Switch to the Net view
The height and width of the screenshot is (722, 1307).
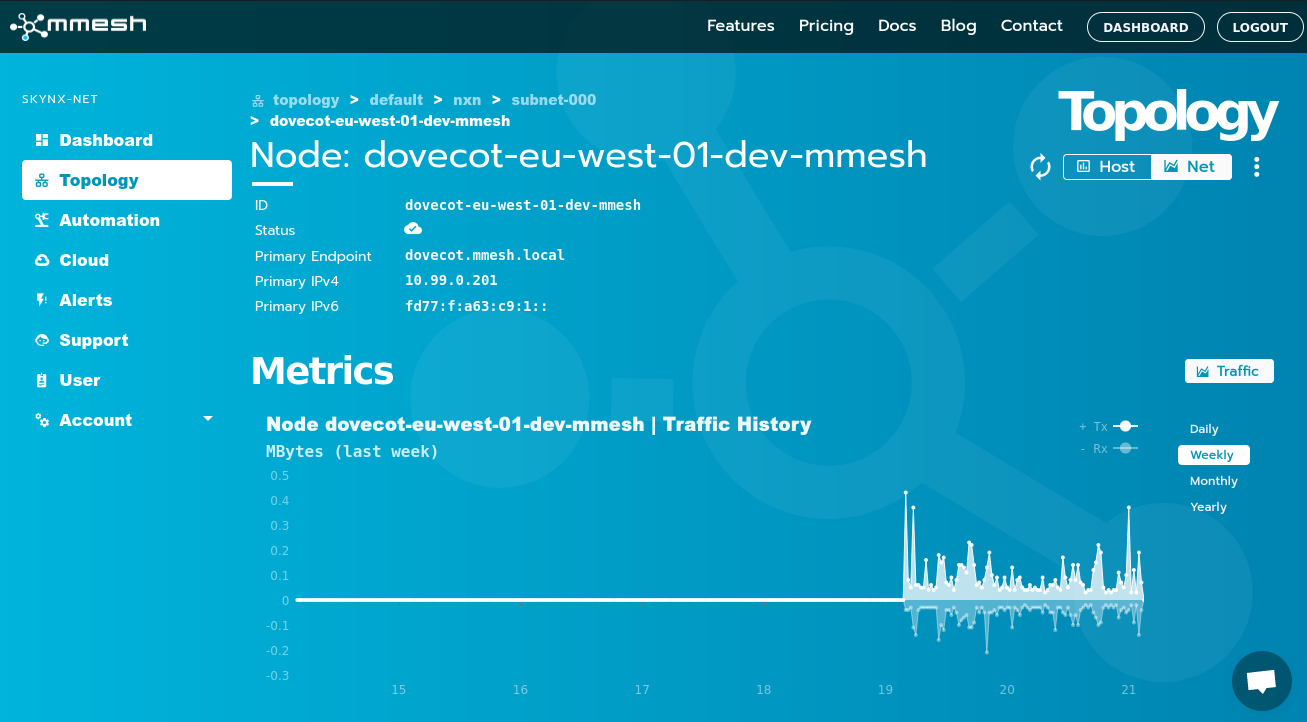click(1191, 167)
